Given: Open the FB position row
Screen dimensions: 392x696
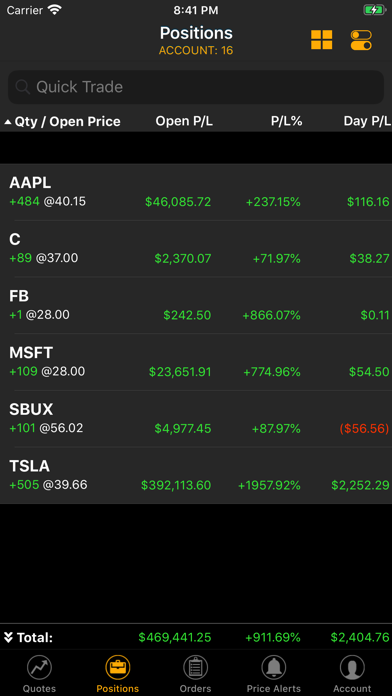Looking at the screenshot, I should click(196, 305).
